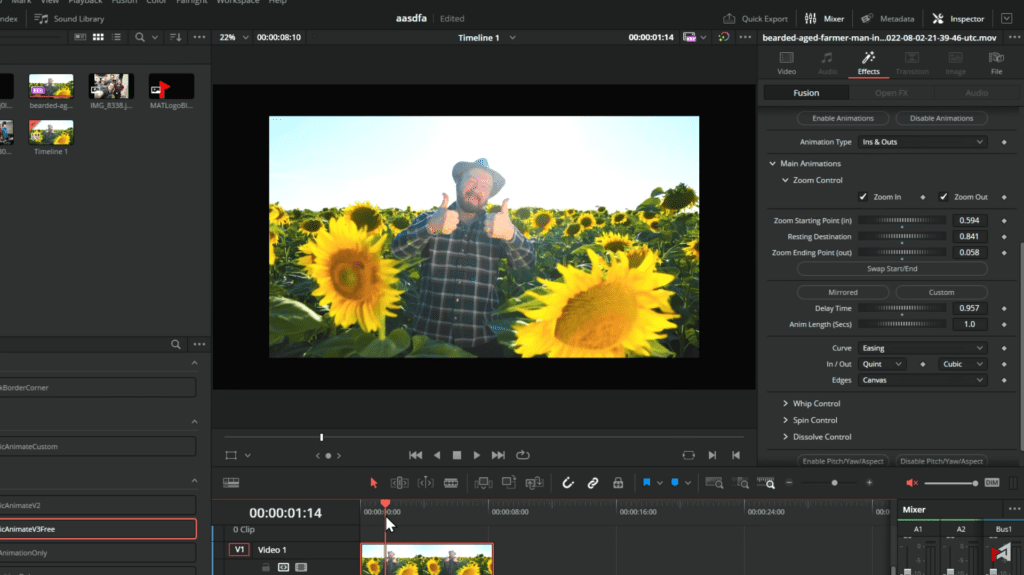
Task: Open Out easing dropdown Cubic
Action: click(x=962, y=364)
